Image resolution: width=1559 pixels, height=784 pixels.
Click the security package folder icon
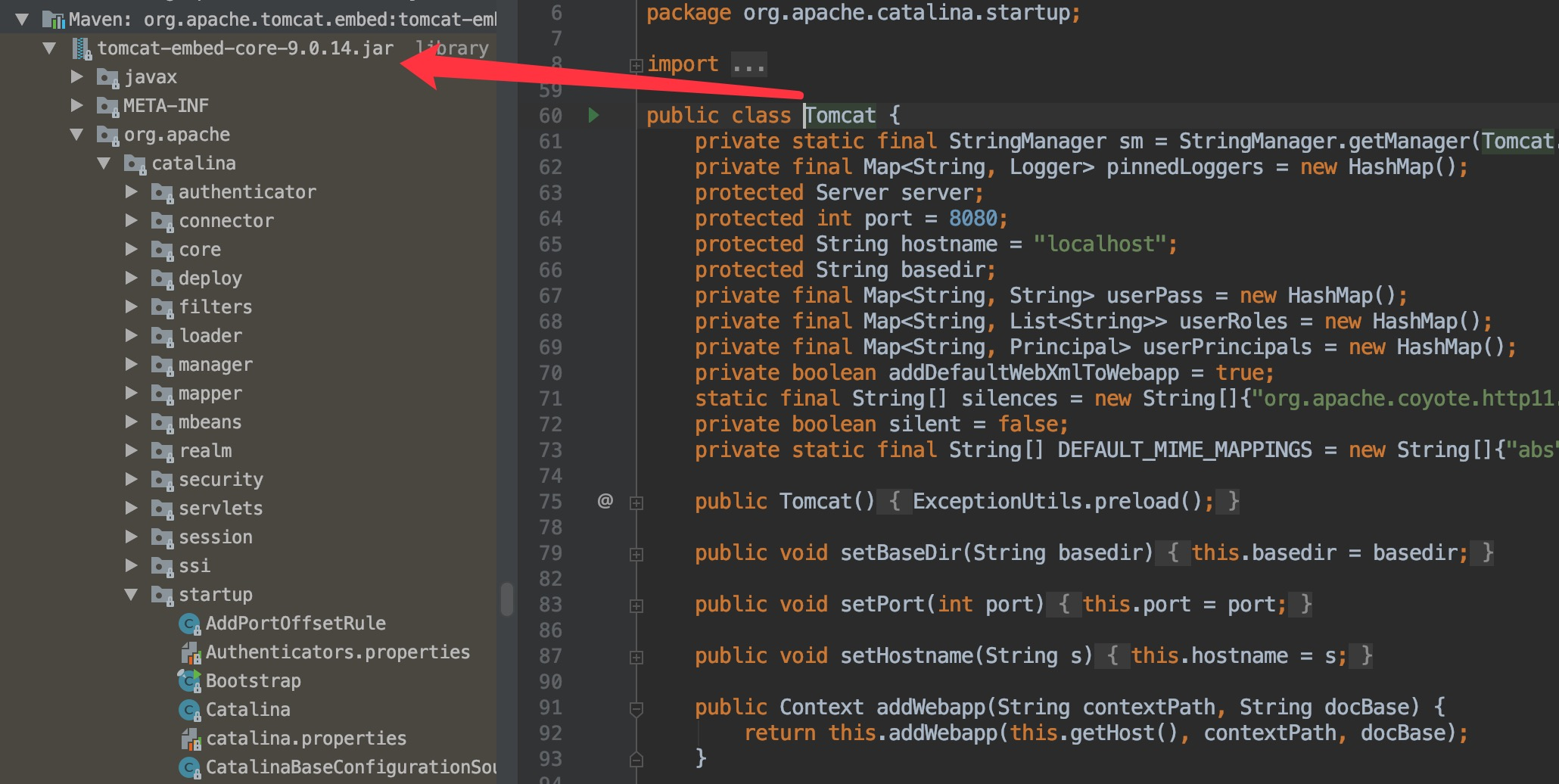pos(163,480)
